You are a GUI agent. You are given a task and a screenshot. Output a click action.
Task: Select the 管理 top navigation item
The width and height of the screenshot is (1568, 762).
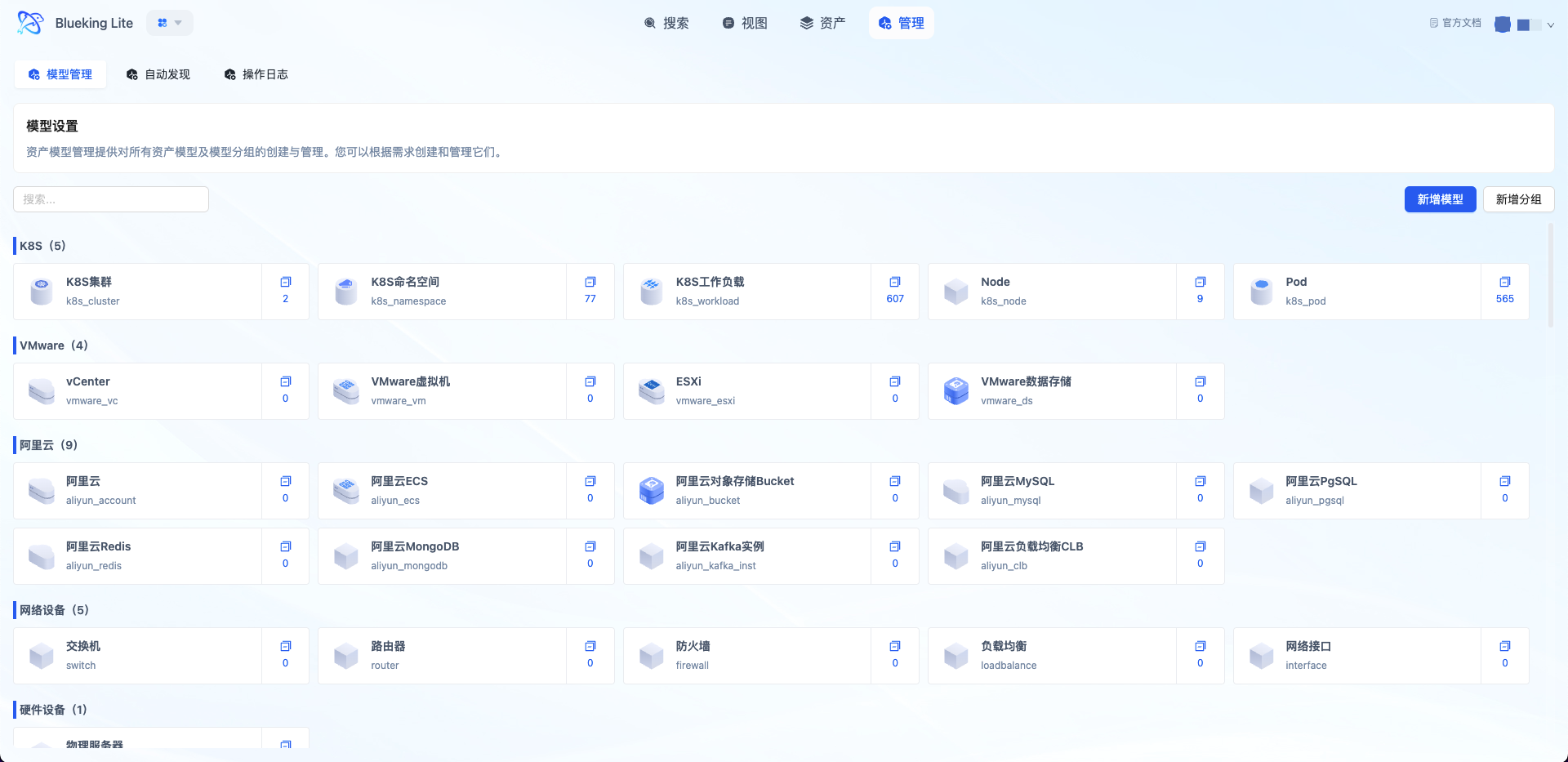[x=902, y=23]
